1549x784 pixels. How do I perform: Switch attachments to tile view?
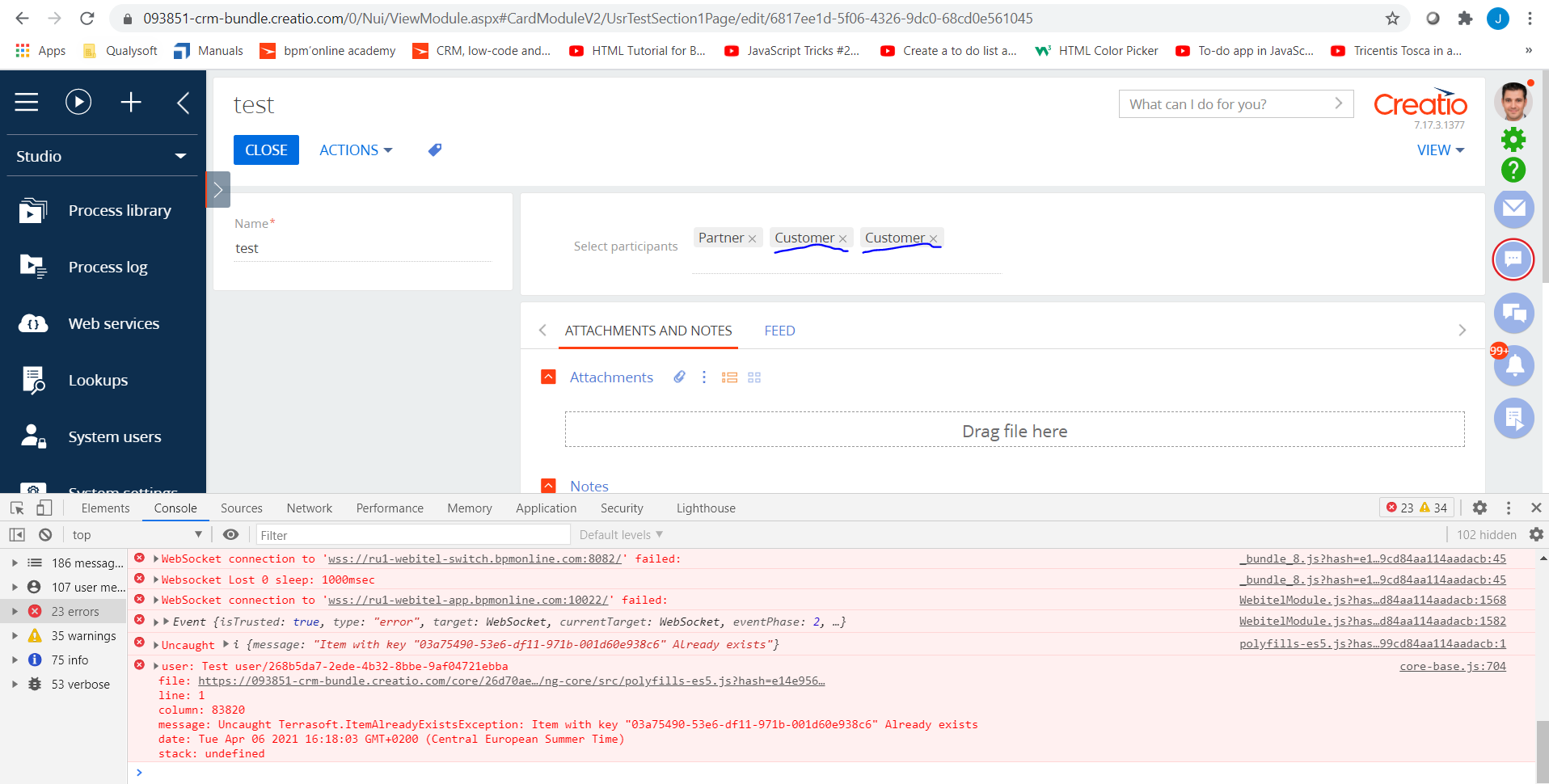coord(754,377)
